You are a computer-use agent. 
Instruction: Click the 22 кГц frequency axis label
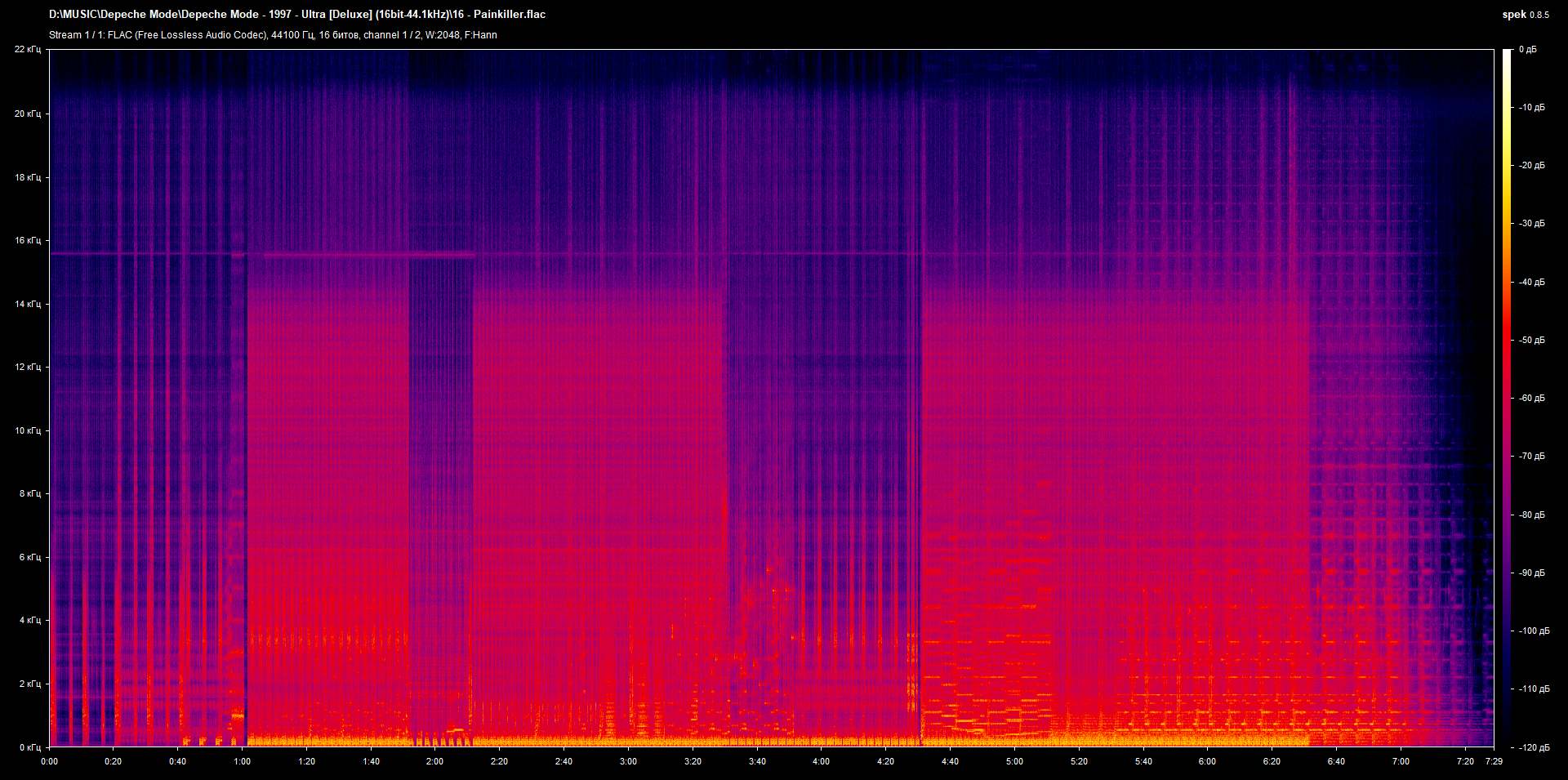pyautogui.click(x=28, y=50)
